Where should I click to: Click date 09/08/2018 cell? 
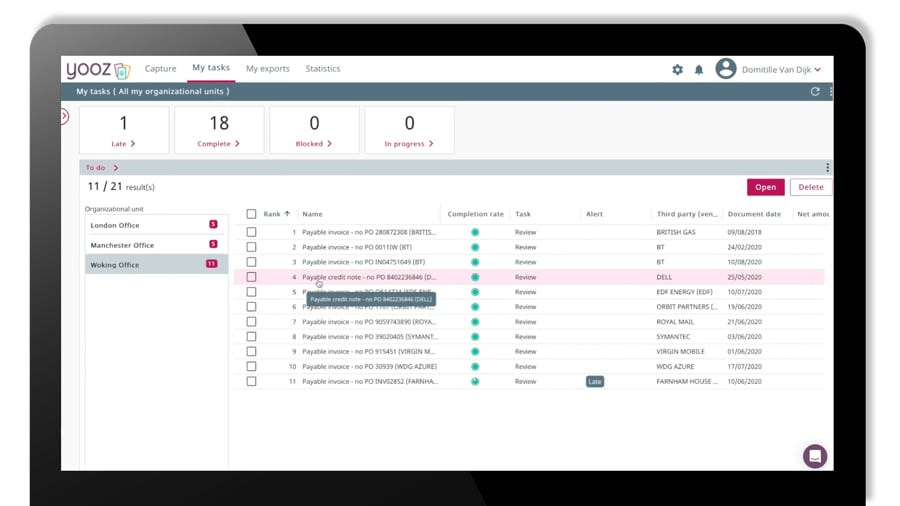744,232
